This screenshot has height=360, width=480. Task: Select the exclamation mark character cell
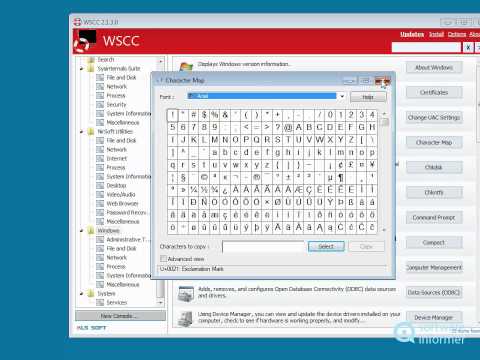pos(173,115)
